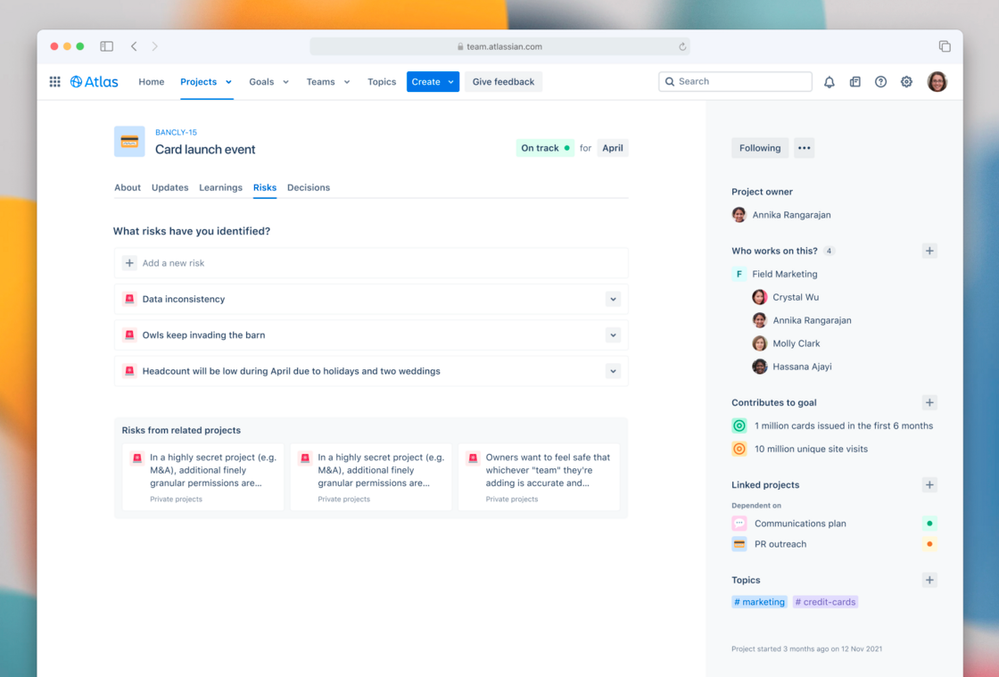Image resolution: width=999 pixels, height=677 pixels.
Task: Click the risk siren icon for Owls keep invading
Action: [x=129, y=335]
